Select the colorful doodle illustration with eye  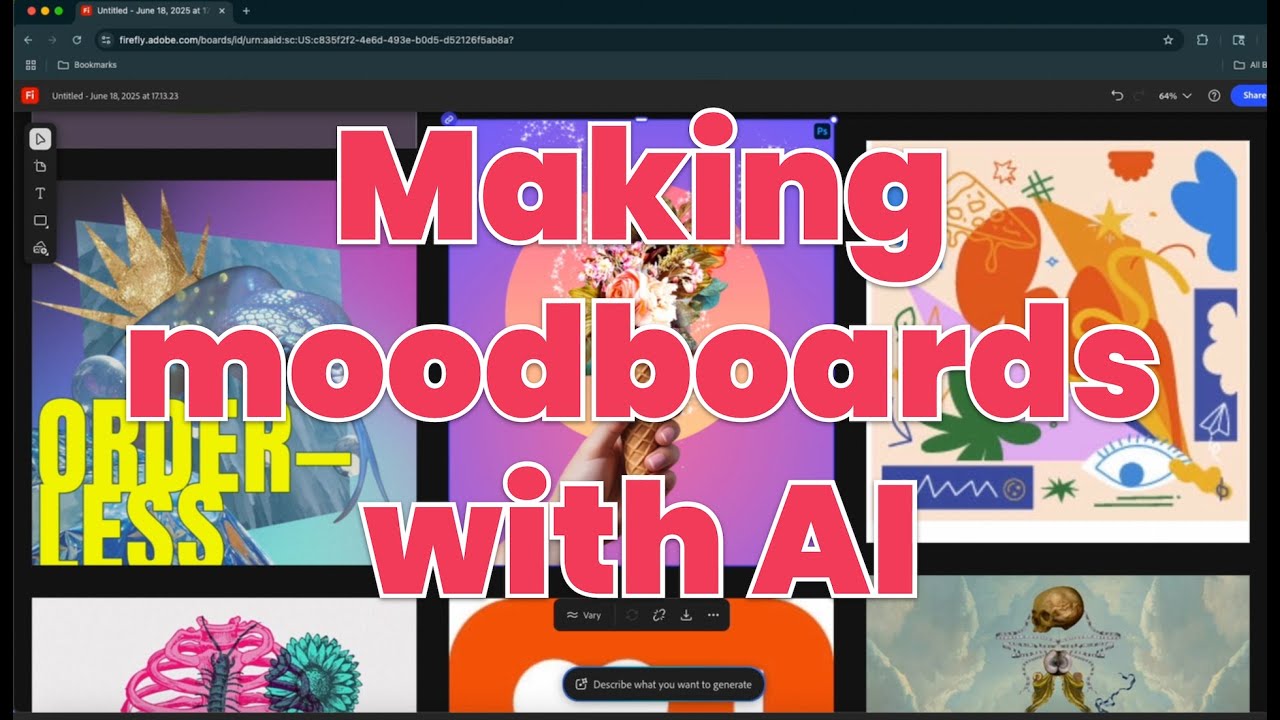point(1058,341)
